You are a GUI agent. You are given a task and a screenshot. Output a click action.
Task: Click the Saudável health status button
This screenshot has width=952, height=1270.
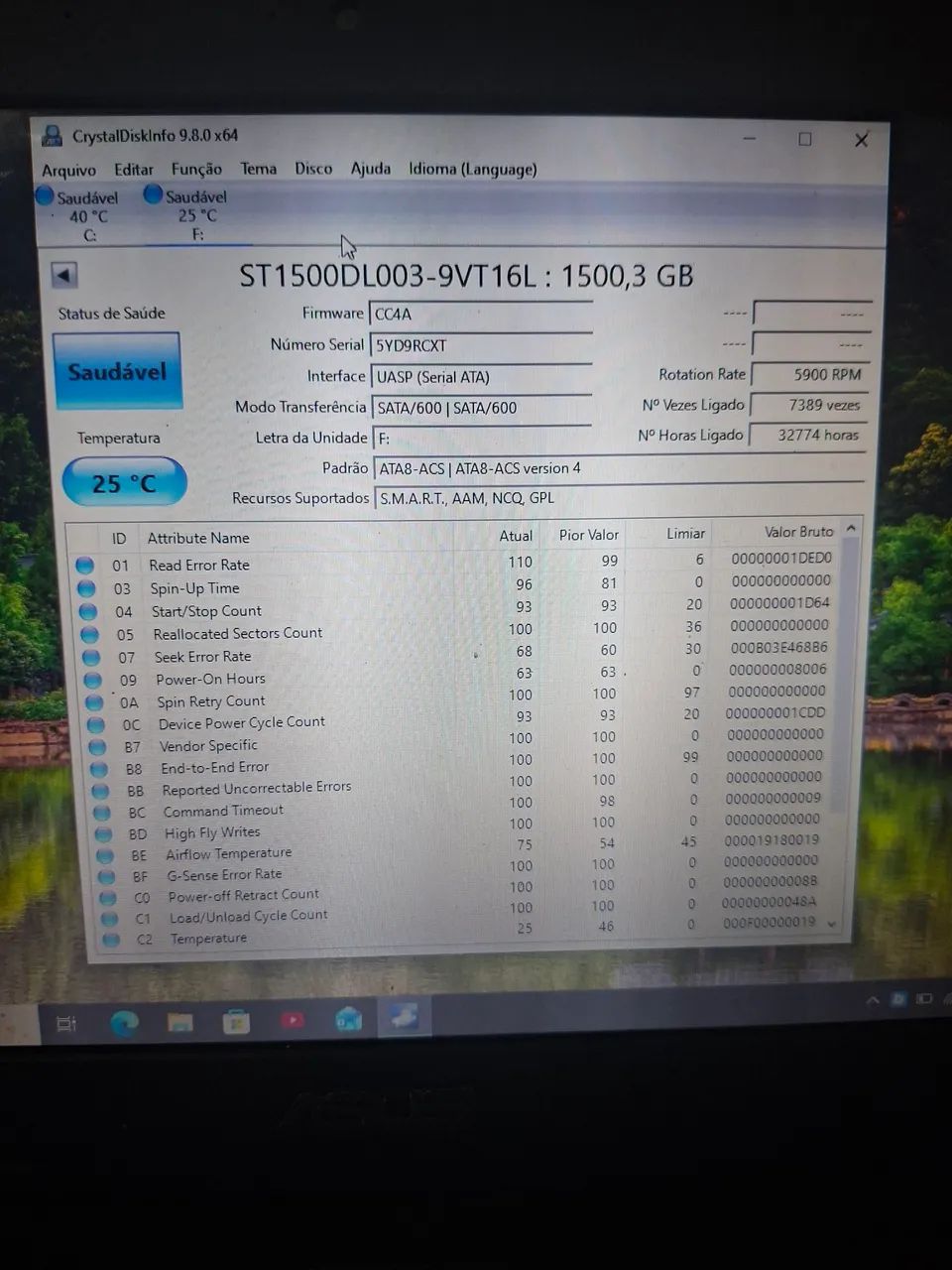pyautogui.click(x=117, y=371)
